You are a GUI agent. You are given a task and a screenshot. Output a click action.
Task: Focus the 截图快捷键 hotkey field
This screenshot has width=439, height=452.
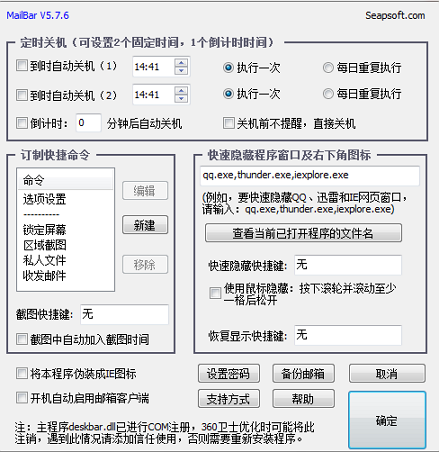click(x=124, y=314)
